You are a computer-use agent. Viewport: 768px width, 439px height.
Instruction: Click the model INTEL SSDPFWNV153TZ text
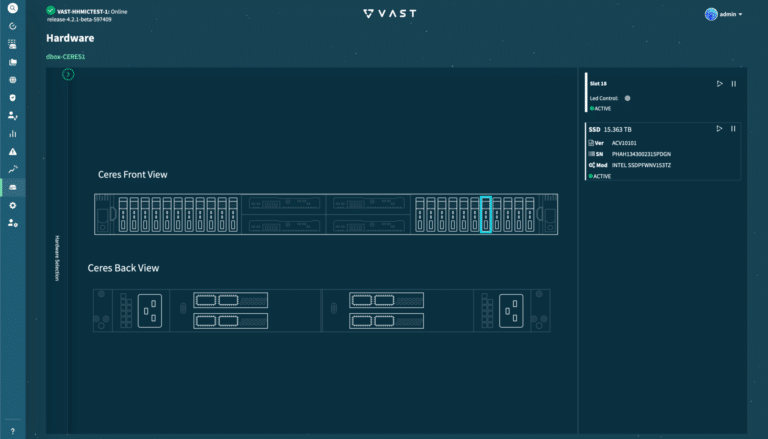point(641,165)
